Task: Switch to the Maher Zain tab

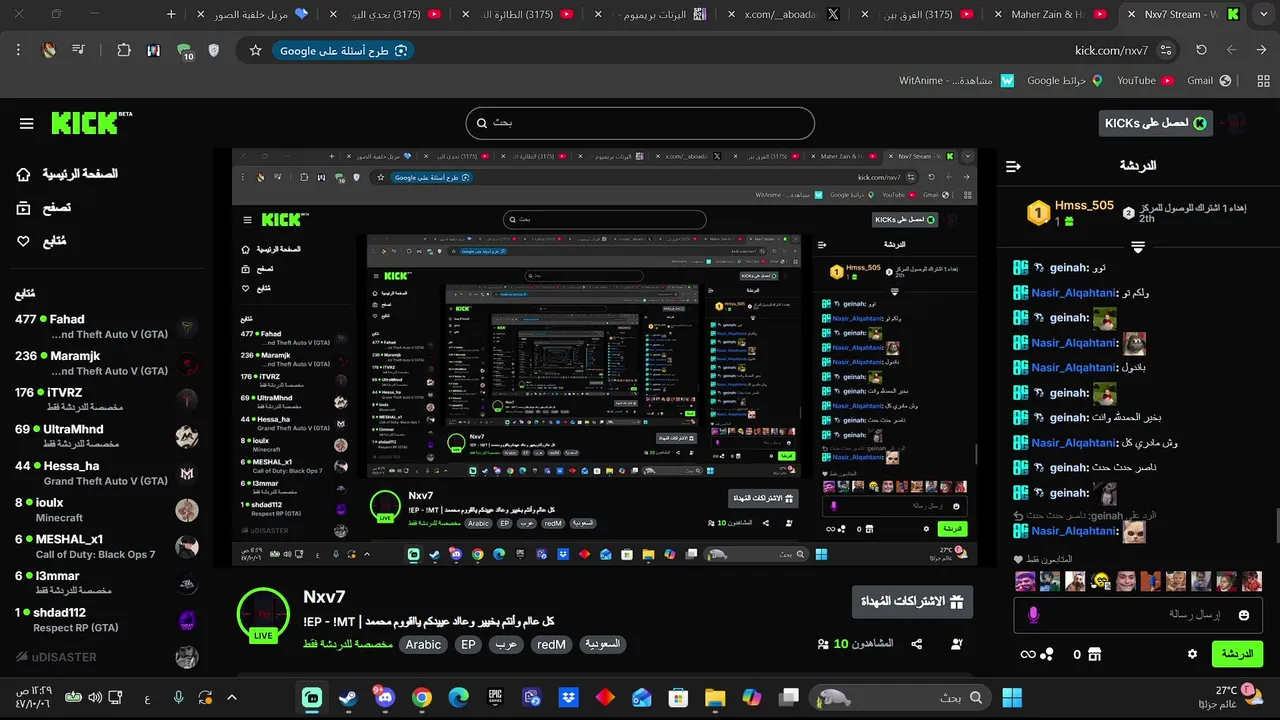Action: (x=1048, y=14)
